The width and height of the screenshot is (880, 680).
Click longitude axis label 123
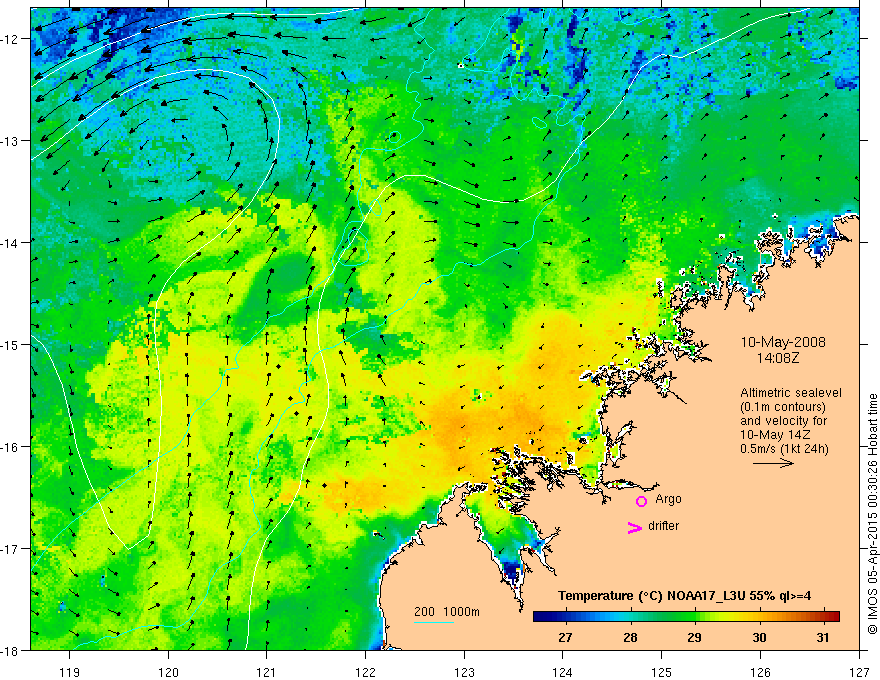[464, 672]
